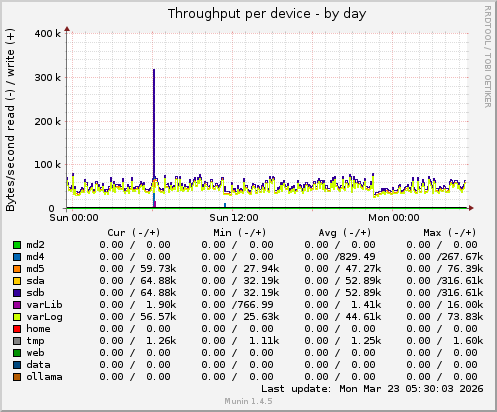Click the ollama brown legend swatch

[x=17, y=377]
